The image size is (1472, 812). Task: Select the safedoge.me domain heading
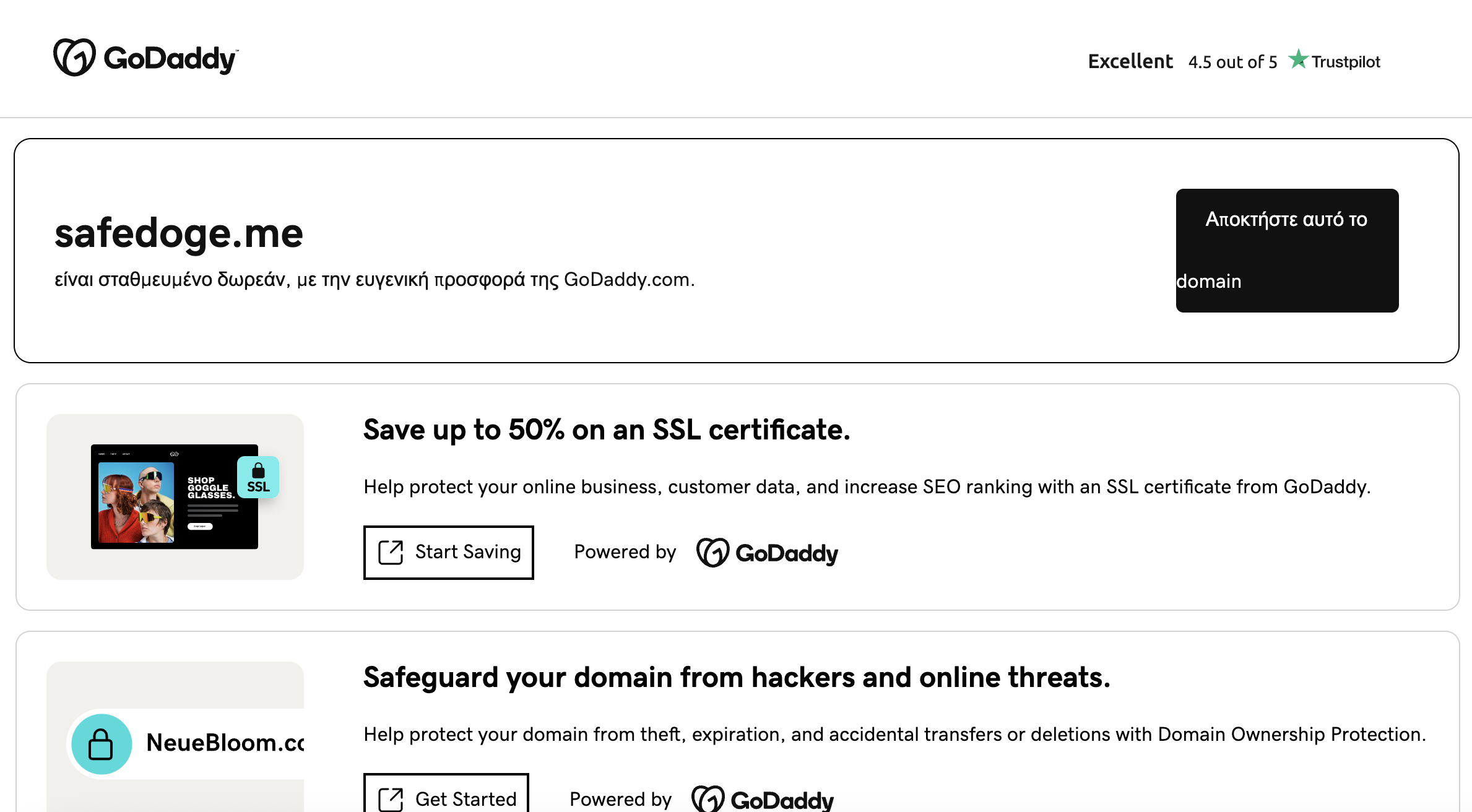(178, 233)
